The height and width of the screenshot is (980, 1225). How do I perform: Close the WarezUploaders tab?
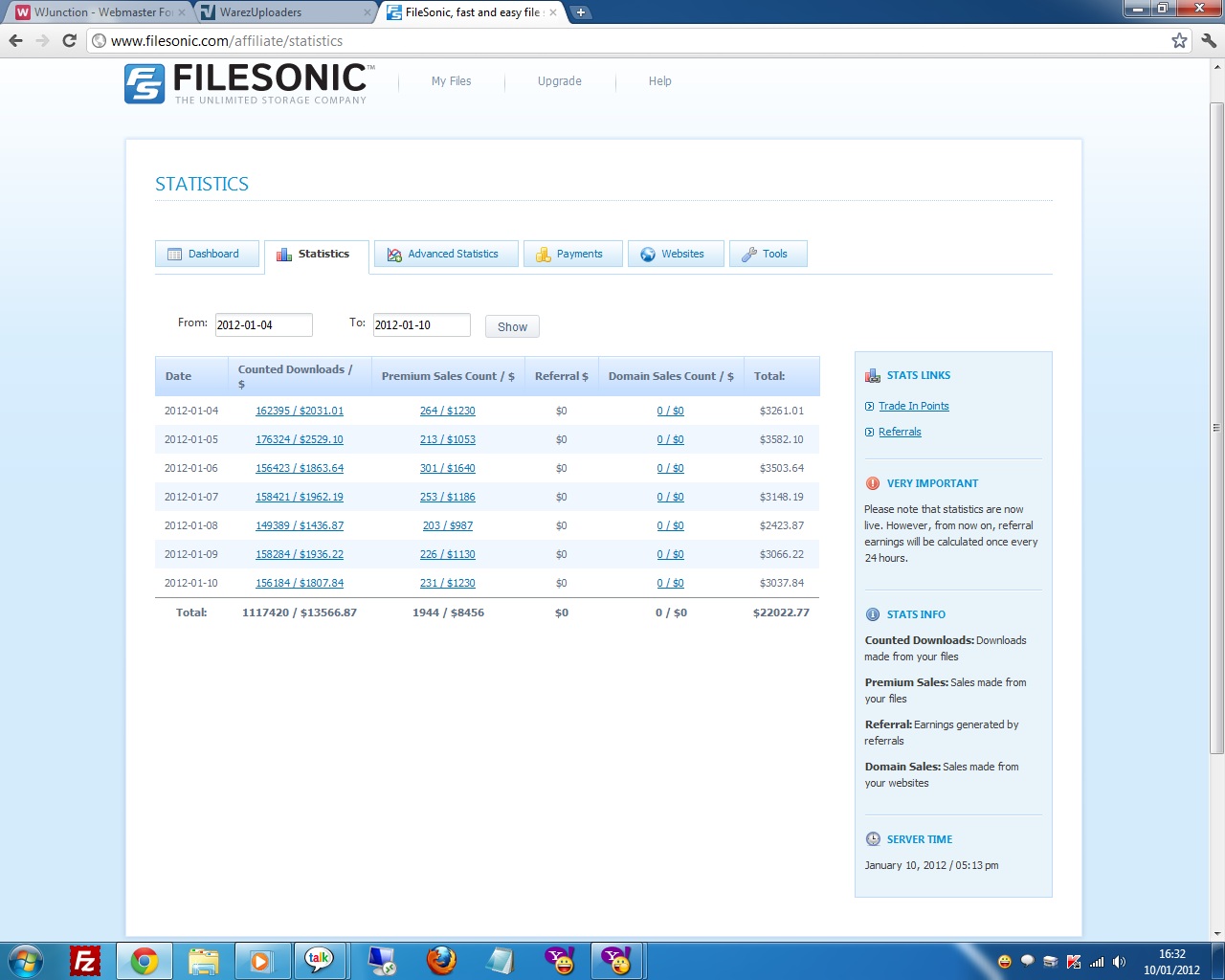tap(367, 12)
